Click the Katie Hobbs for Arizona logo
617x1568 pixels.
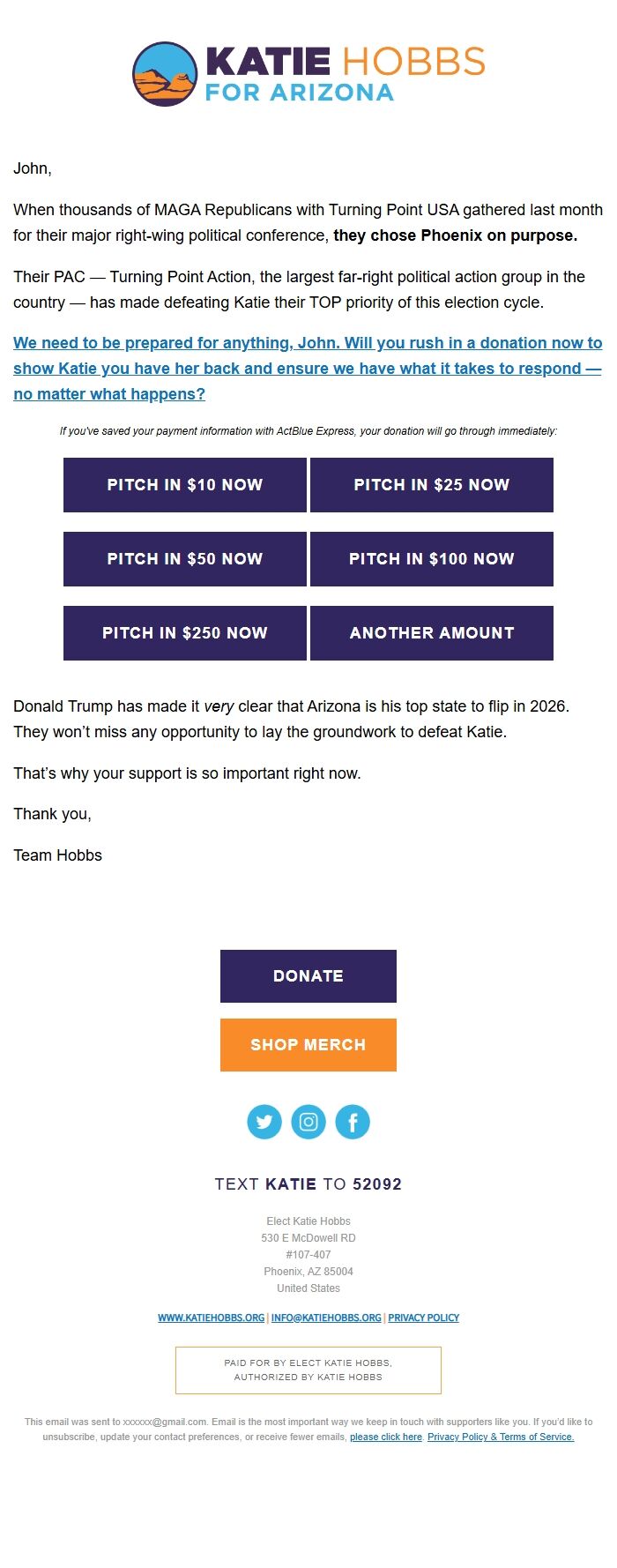pyautogui.click(x=308, y=75)
